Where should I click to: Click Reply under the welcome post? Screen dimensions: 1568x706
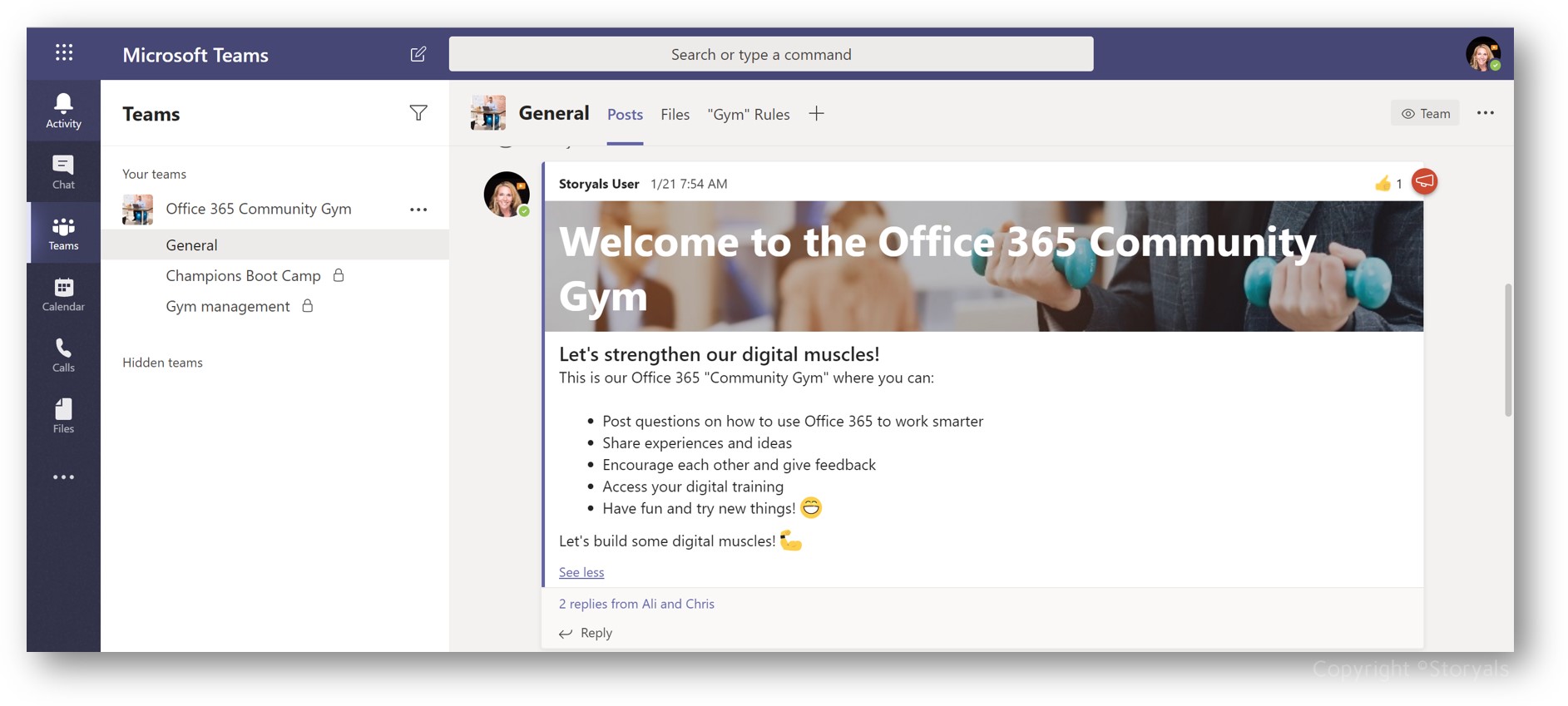point(586,633)
